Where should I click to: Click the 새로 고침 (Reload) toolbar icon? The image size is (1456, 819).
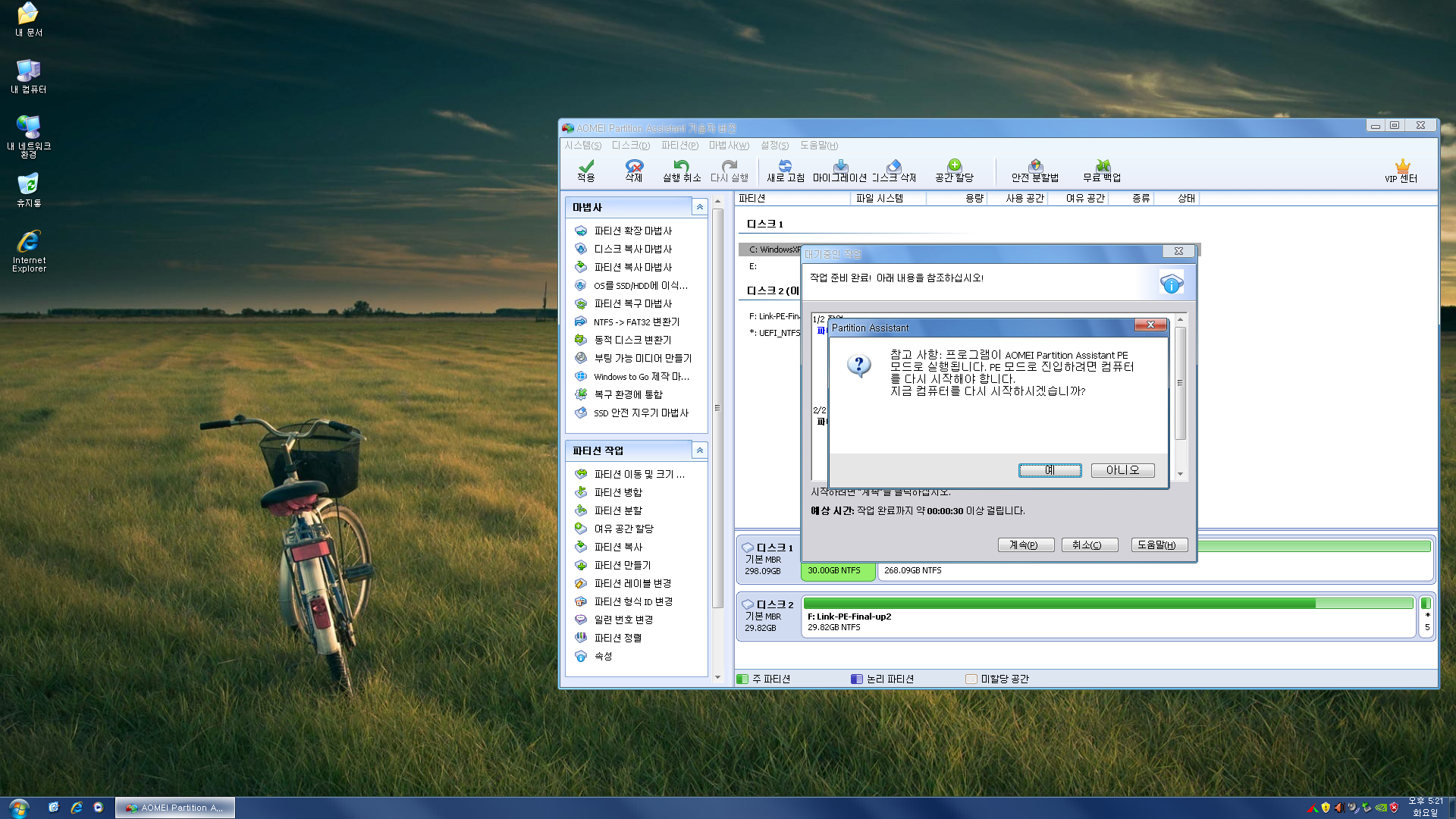pyautogui.click(x=785, y=171)
